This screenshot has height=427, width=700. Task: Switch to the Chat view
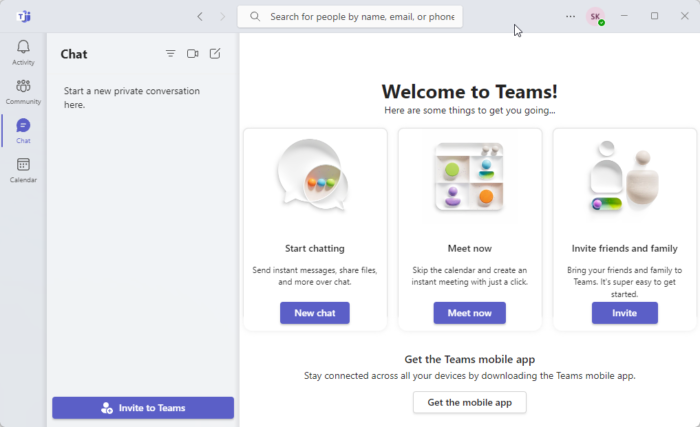(23, 130)
